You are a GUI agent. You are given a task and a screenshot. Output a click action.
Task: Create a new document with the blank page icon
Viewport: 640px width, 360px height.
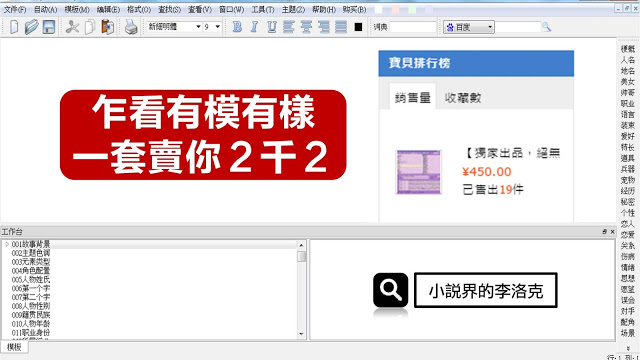tap(14, 27)
